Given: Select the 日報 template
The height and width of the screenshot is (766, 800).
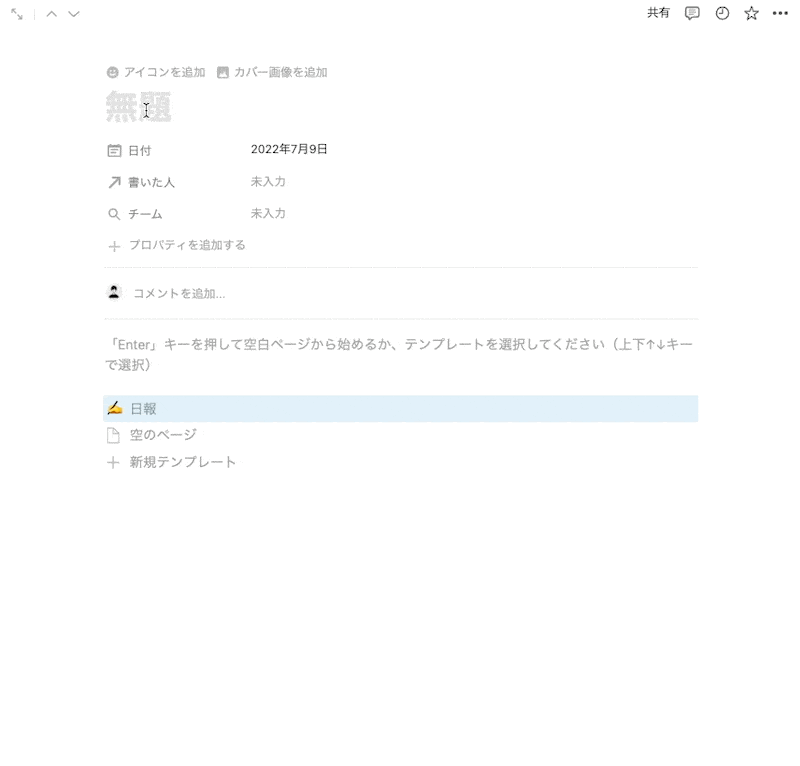Looking at the screenshot, I should coord(401,409).
